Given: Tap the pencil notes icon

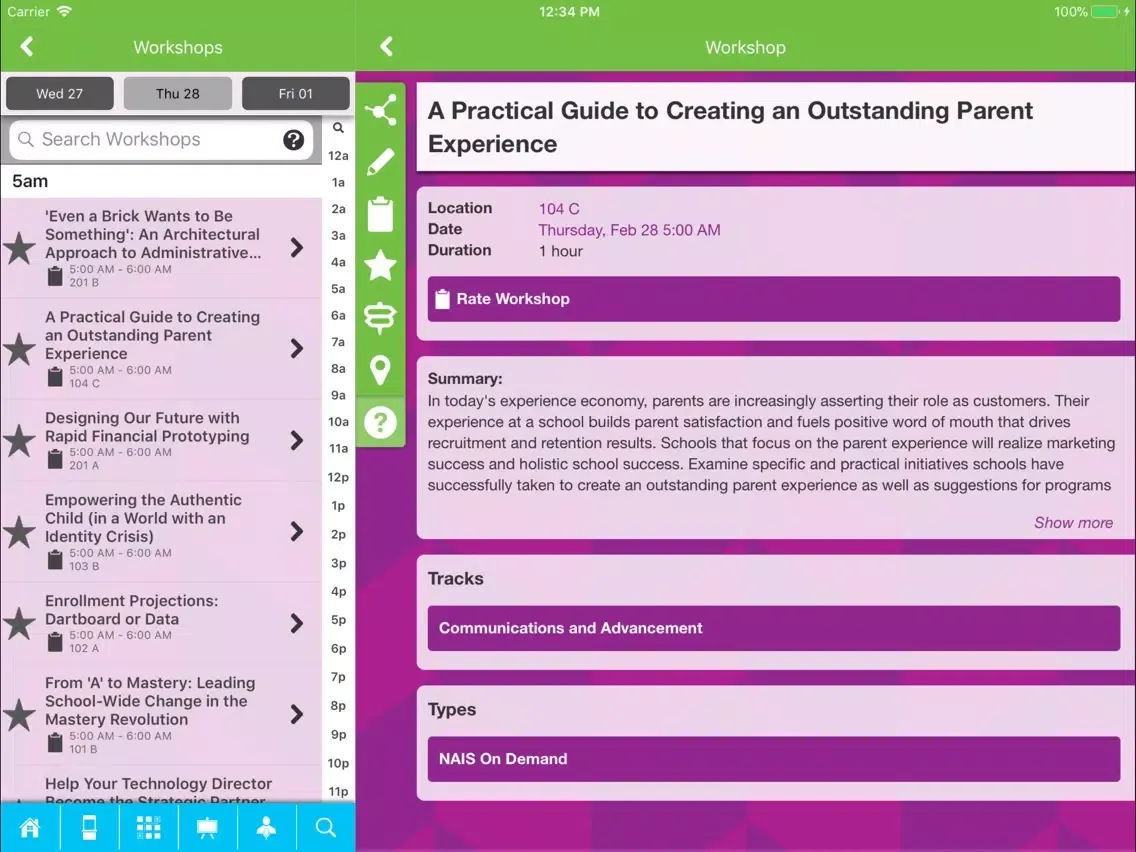Looking at the screenshot, I should click(x=380, y=162).
